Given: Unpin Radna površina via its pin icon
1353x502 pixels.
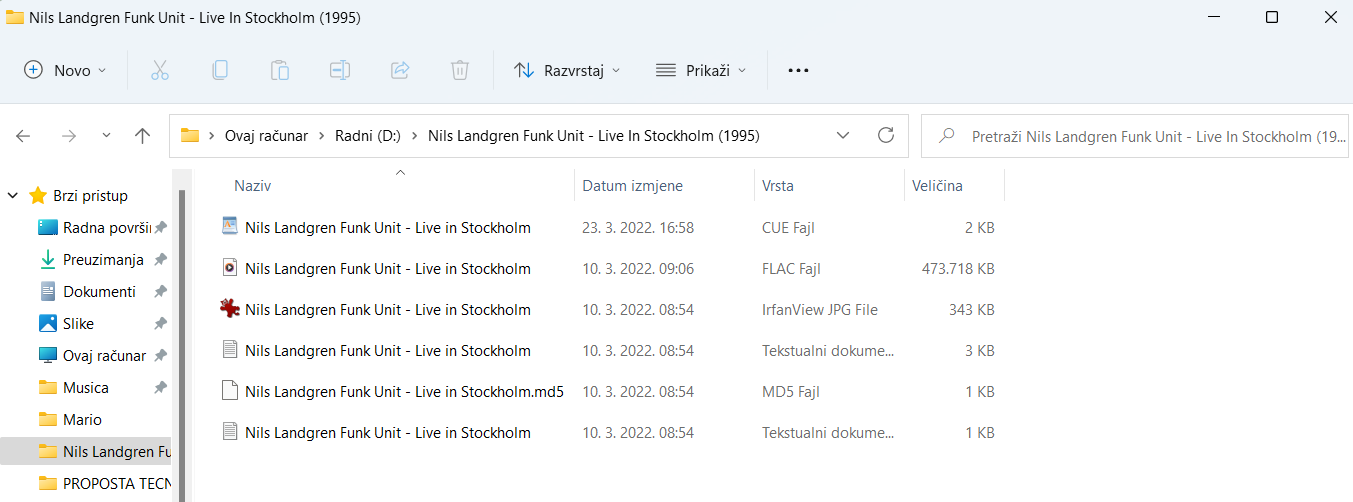Looking at the screenshot, I should click(160, 227).
